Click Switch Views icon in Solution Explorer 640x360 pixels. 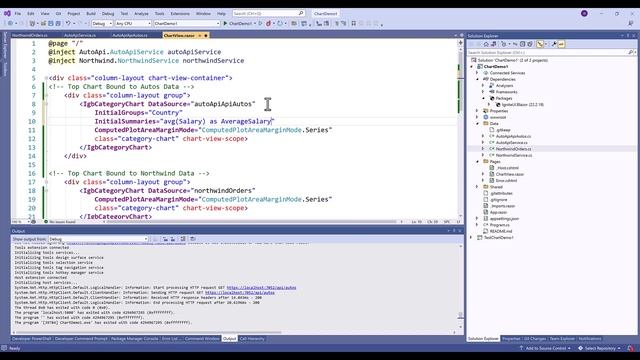493,44
